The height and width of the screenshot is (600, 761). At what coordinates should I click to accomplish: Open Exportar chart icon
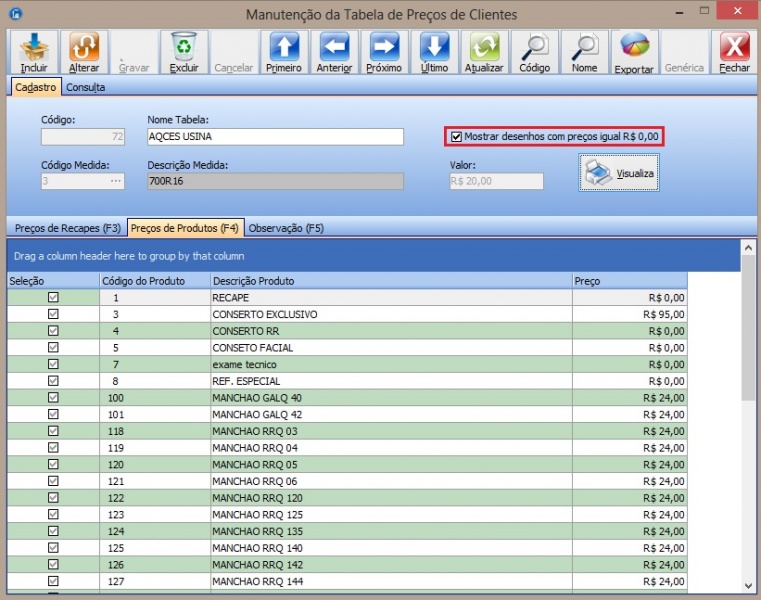[x=634, y=51]
